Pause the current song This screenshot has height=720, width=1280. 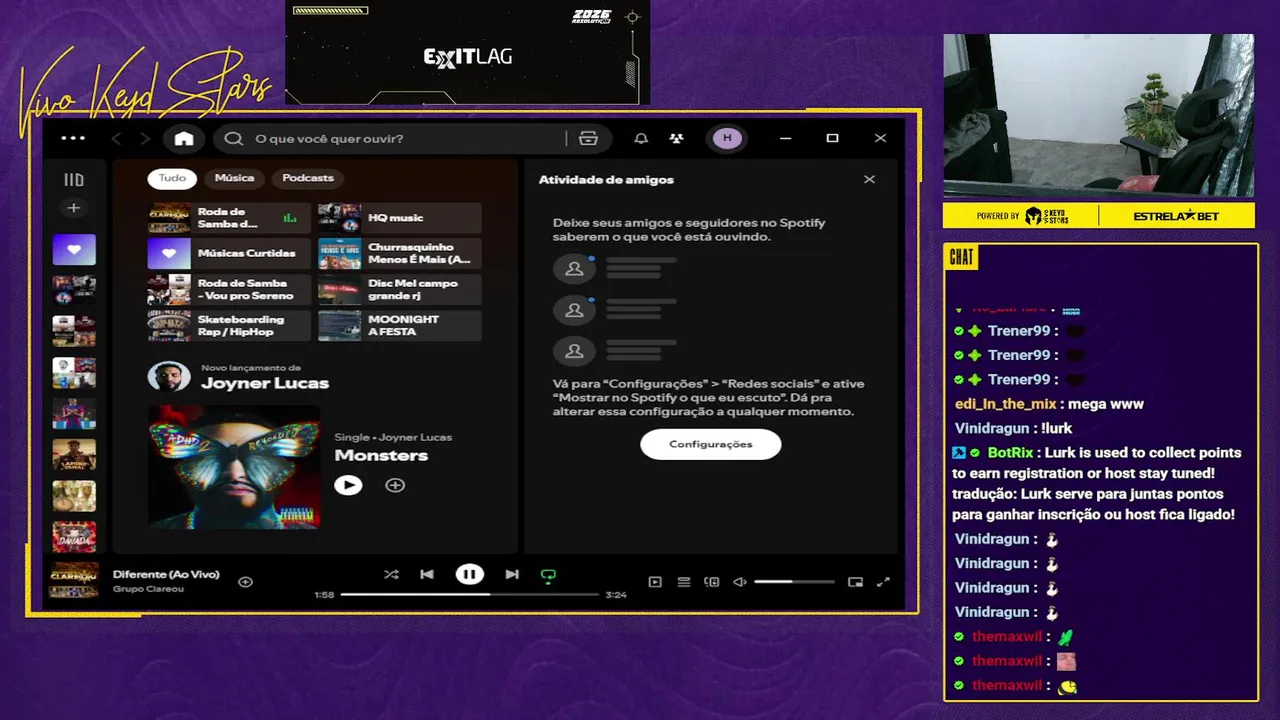469,574
